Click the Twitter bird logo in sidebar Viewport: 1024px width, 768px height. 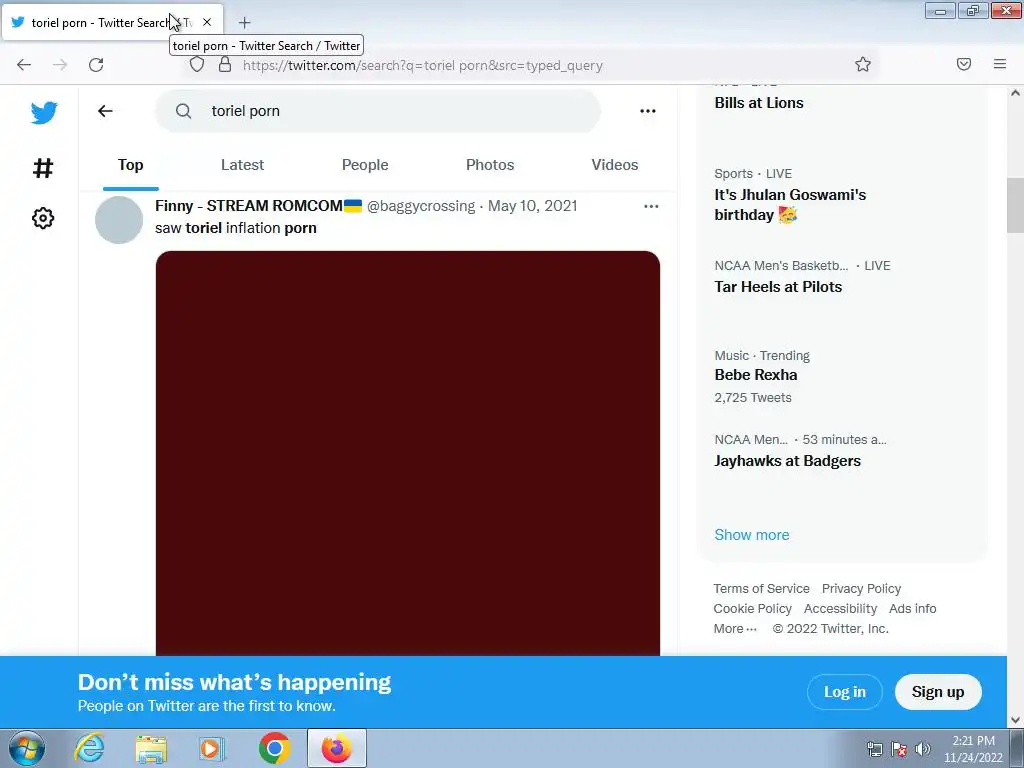[x=44, y=112]
